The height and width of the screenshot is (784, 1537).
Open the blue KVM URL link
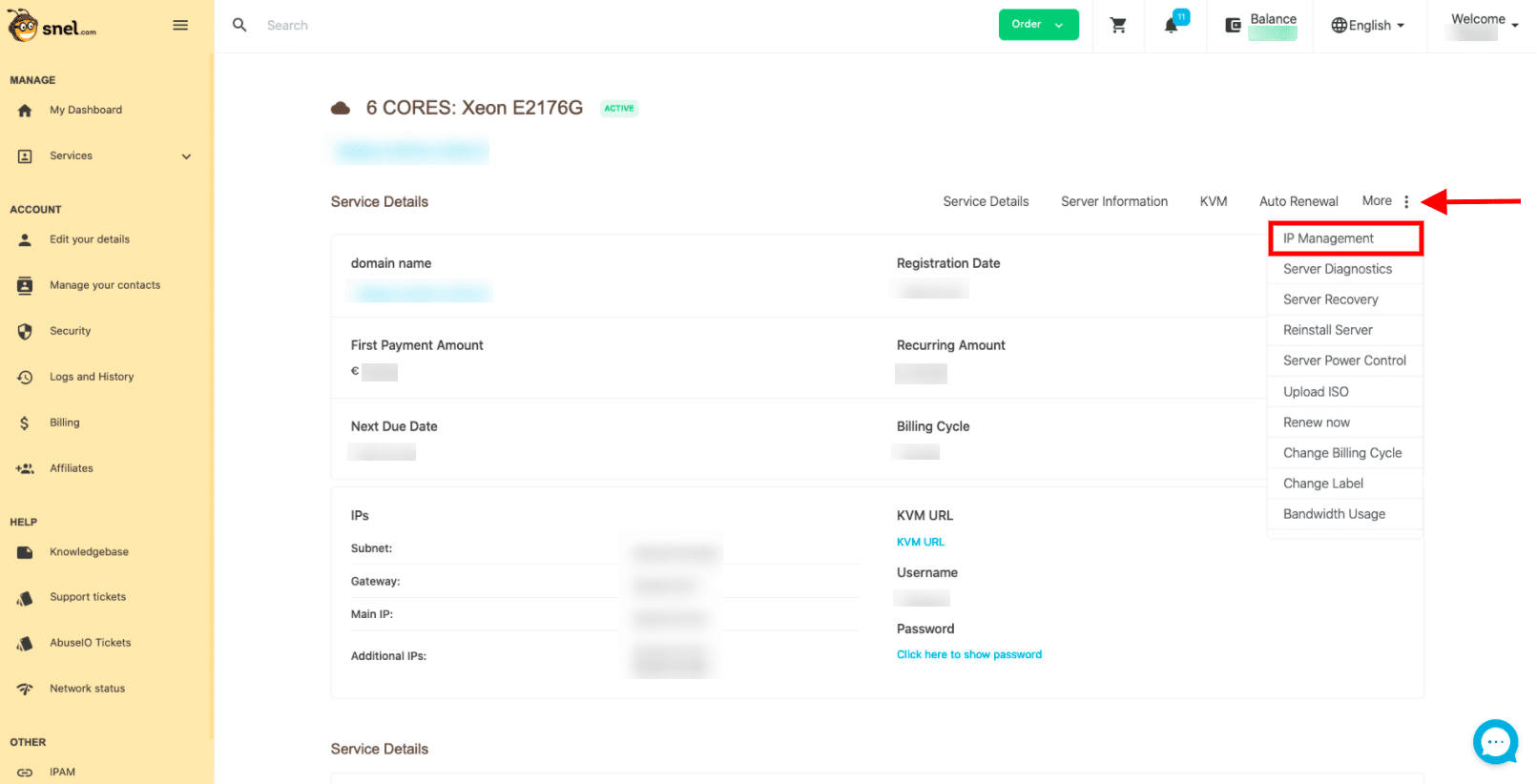921,543
